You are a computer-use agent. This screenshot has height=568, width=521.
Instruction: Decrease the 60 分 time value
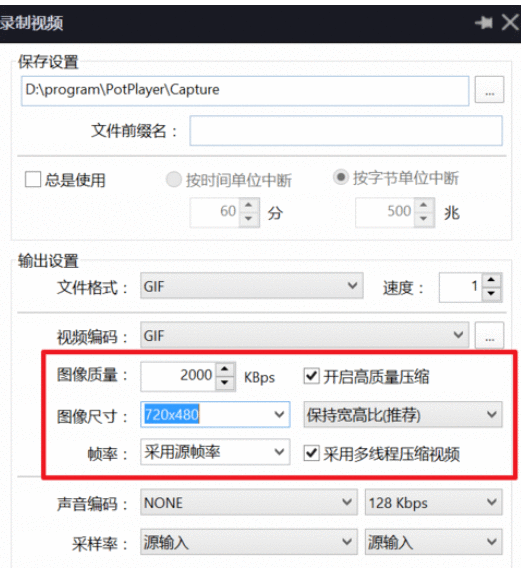pos(249,219)
